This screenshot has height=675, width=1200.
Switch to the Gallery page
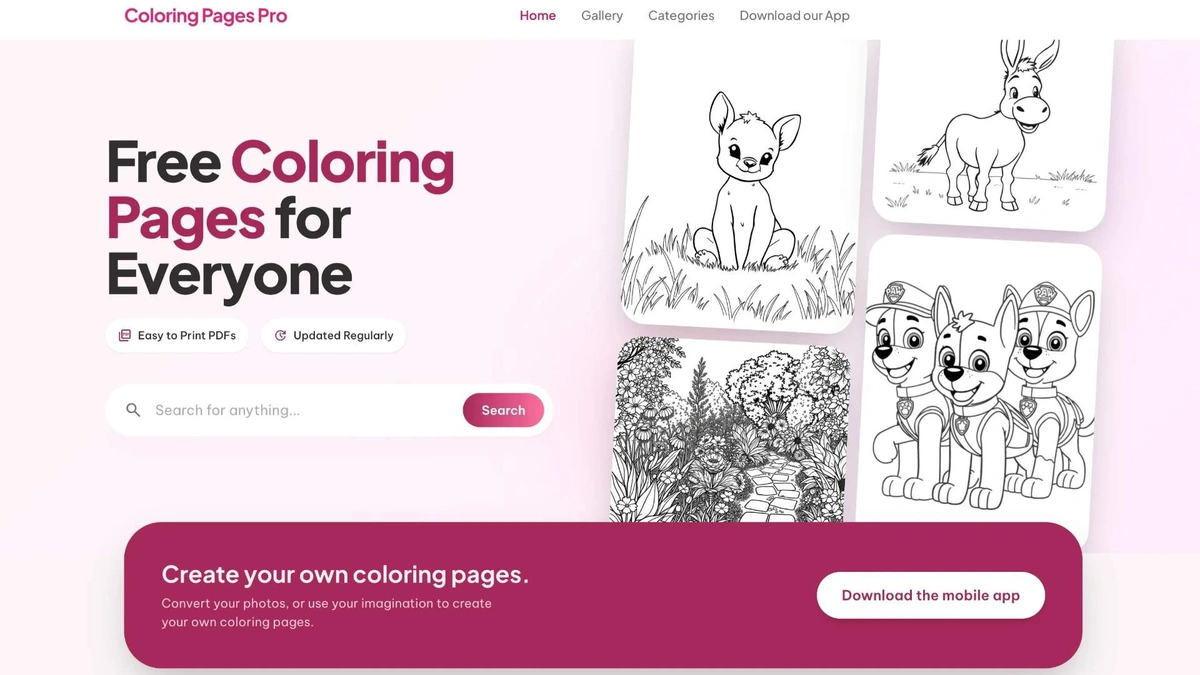tap(601, 16)
